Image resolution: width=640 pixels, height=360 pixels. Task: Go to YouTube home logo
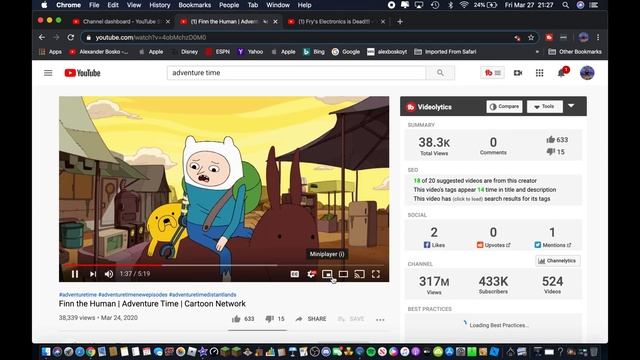(x=82, y=73)
